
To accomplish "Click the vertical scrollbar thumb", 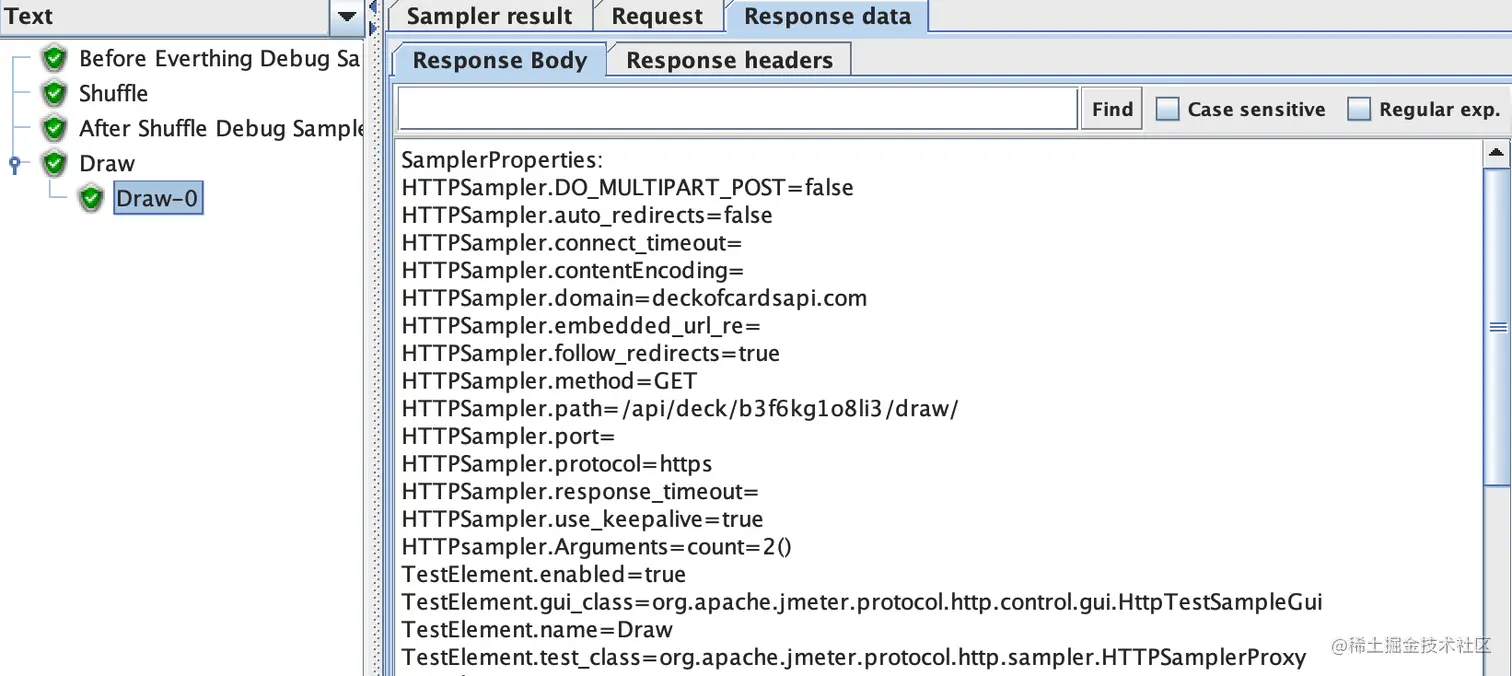I will (x=1497, y=327).
